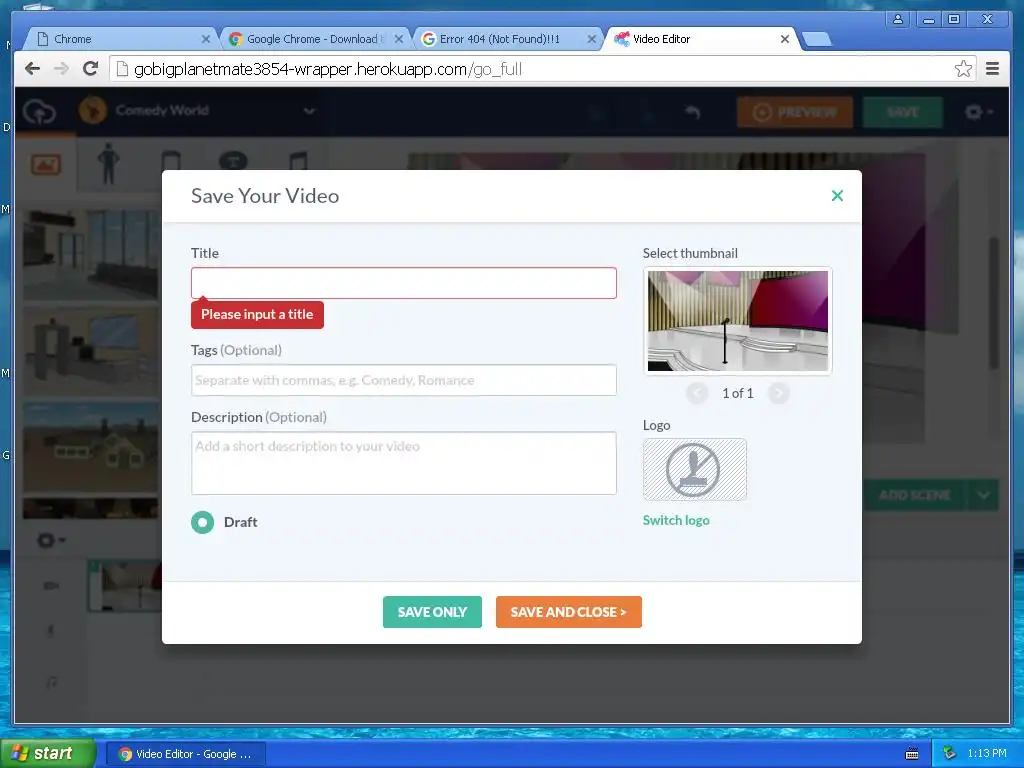The width and height of the screenshot is (1024, 768).
Task: Close the Google Chrome - Download tab
Action: pyautogui.click(x=398, y=39)
